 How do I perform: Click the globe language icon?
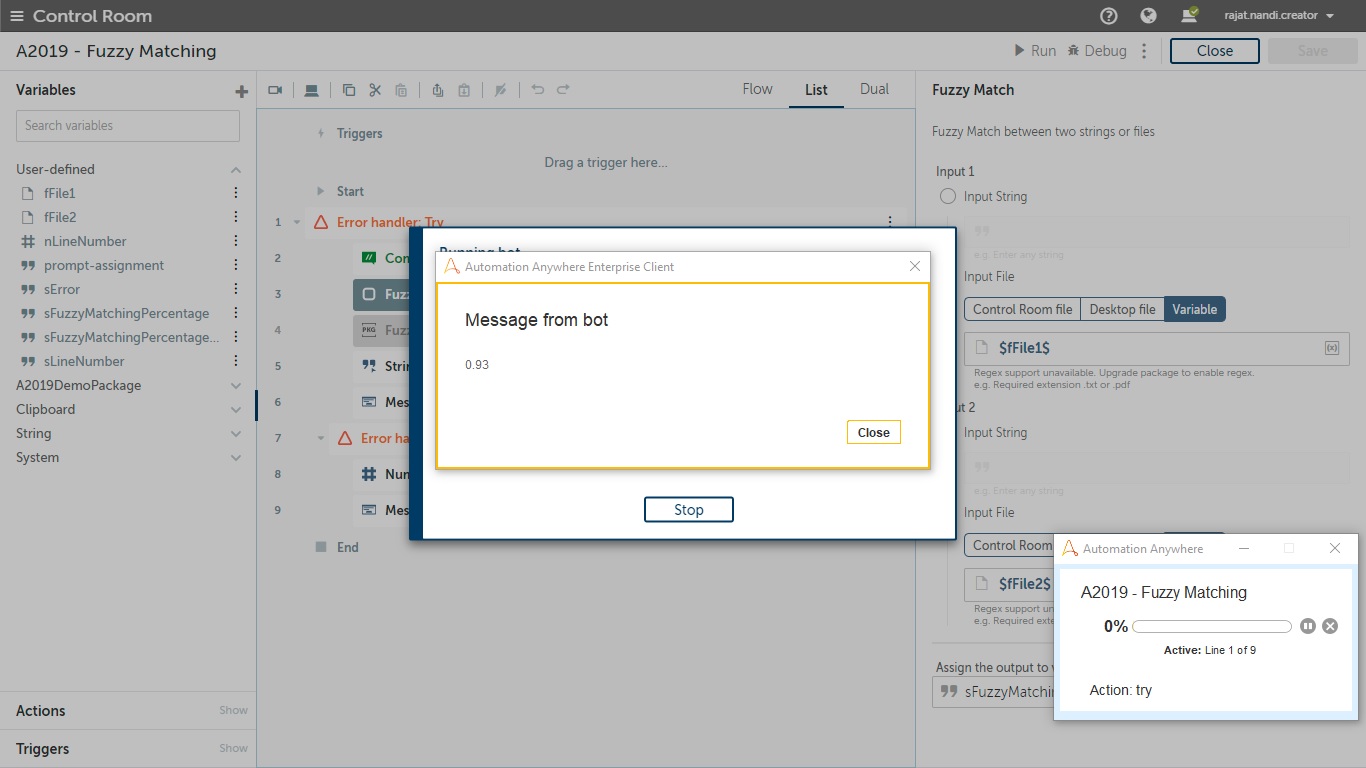pos(1148,16)
